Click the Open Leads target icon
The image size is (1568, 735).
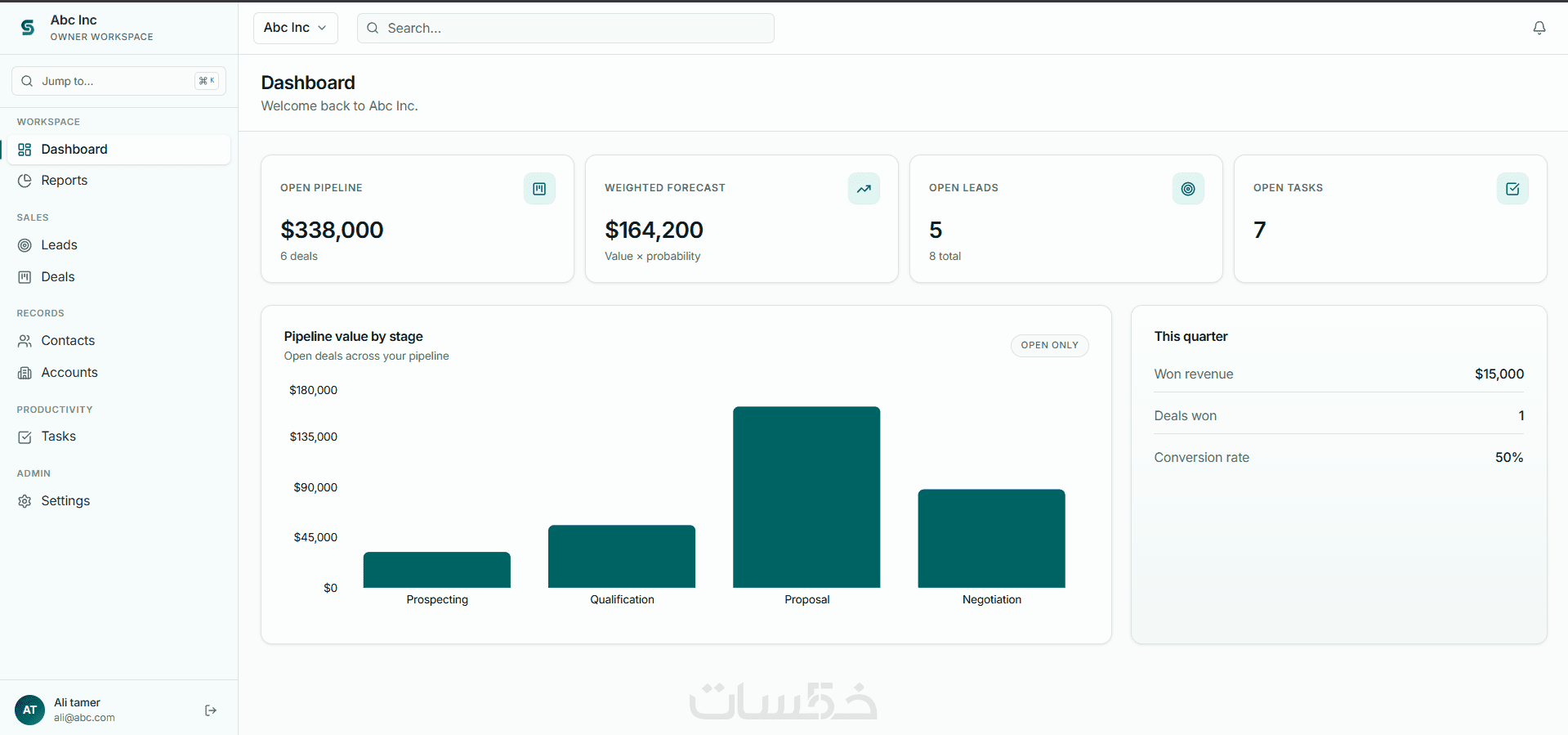point(1188,189)
